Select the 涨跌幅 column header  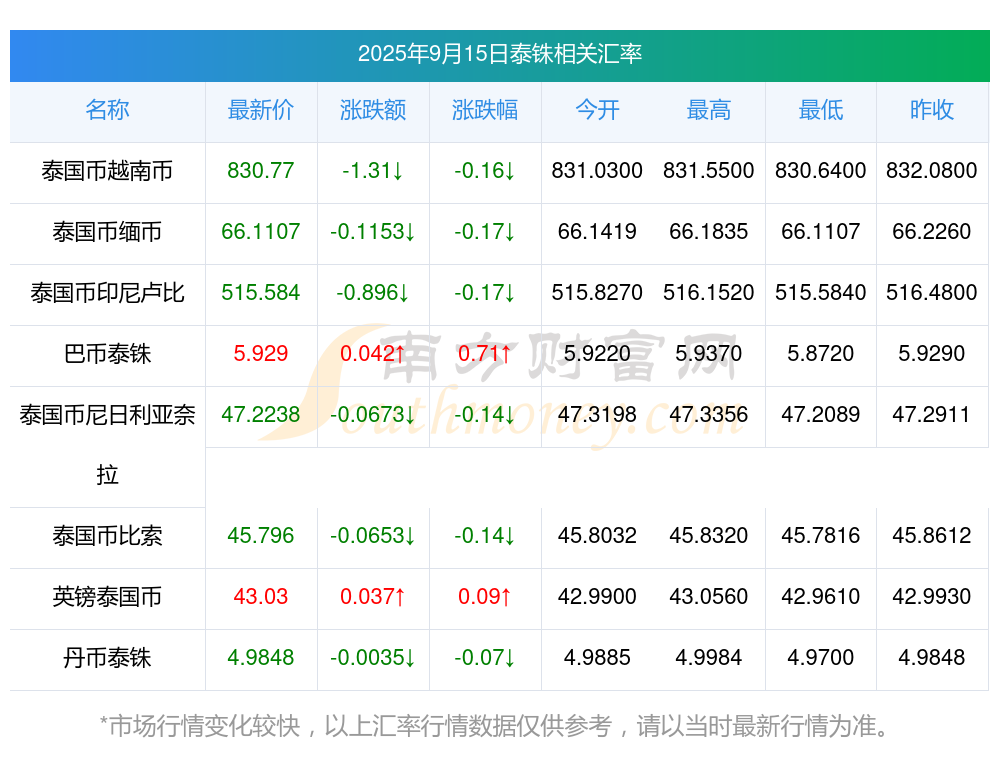[x=485, y=110]
